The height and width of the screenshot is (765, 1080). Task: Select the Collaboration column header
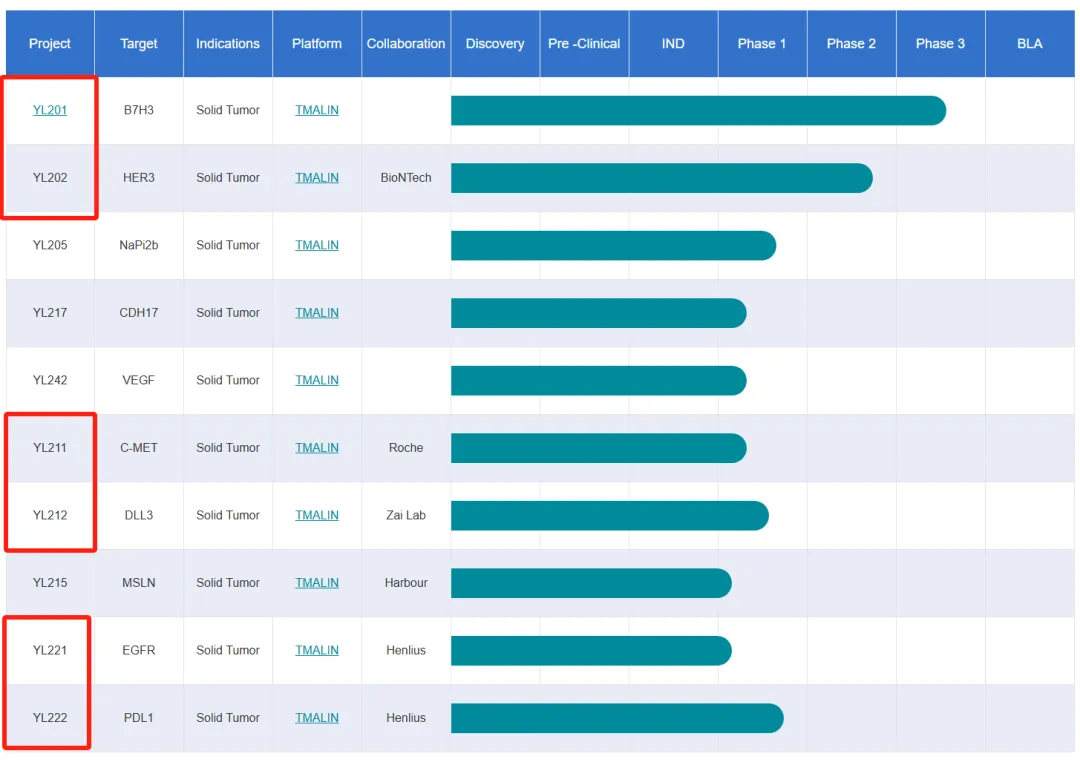coord(406,44)
